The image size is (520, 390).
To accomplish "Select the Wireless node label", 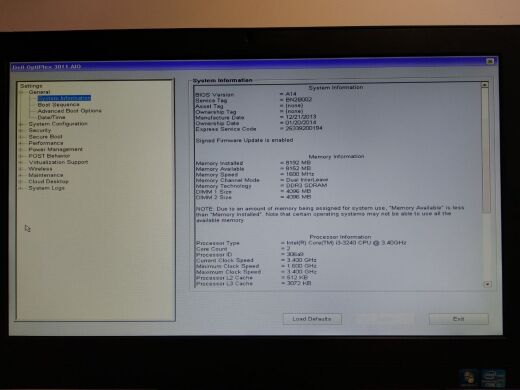I will (x=40, y=169).
